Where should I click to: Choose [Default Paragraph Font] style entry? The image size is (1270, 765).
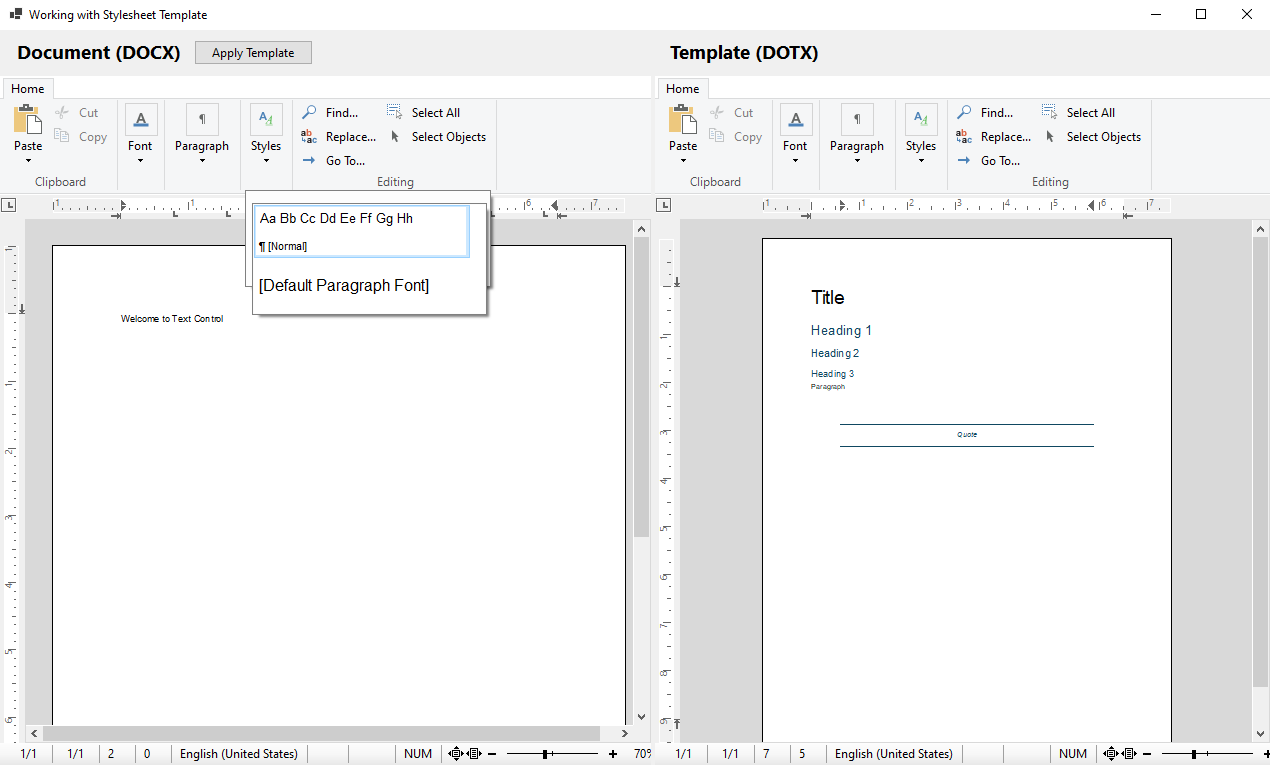click(x=344, y=286)
